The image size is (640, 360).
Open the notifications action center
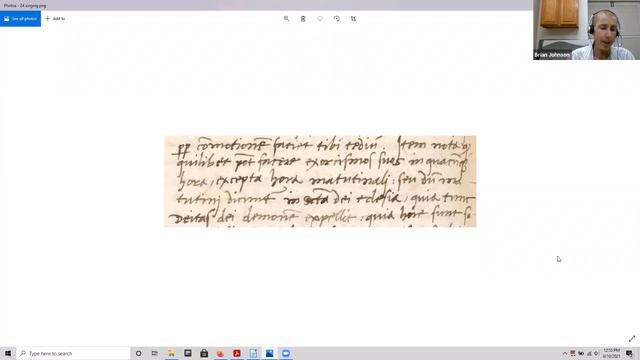(629, 353)
